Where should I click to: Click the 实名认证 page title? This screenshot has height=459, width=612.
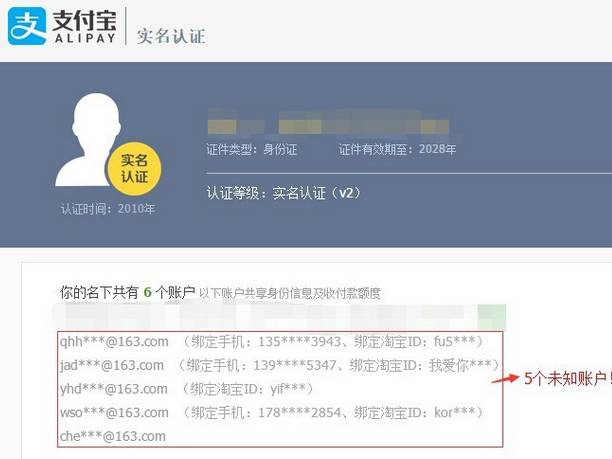point(171,36)
